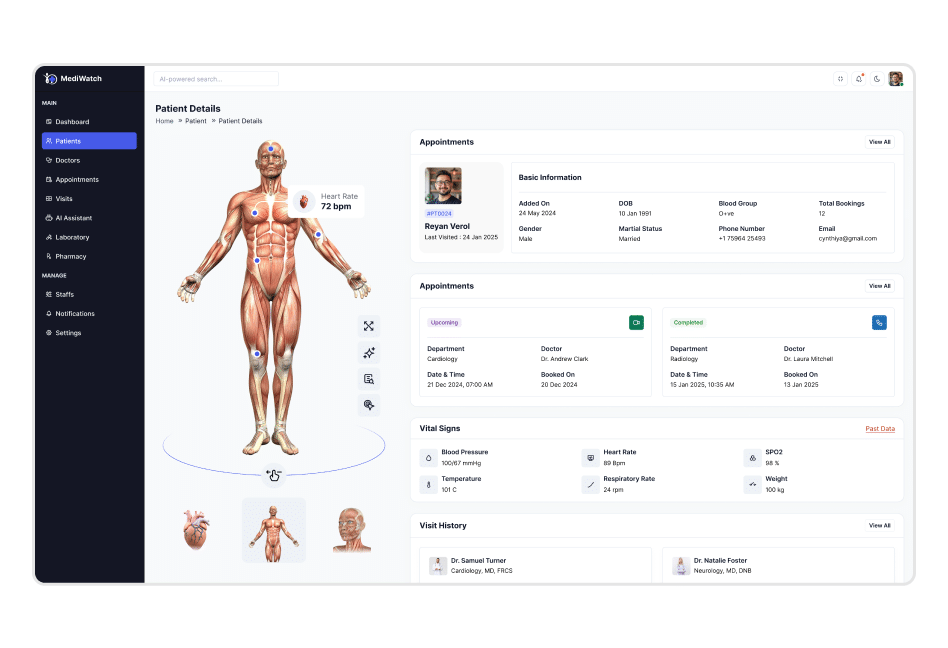Select the fullscreen expand icon beside body model

pyautogui.click(x=368, y=325)
